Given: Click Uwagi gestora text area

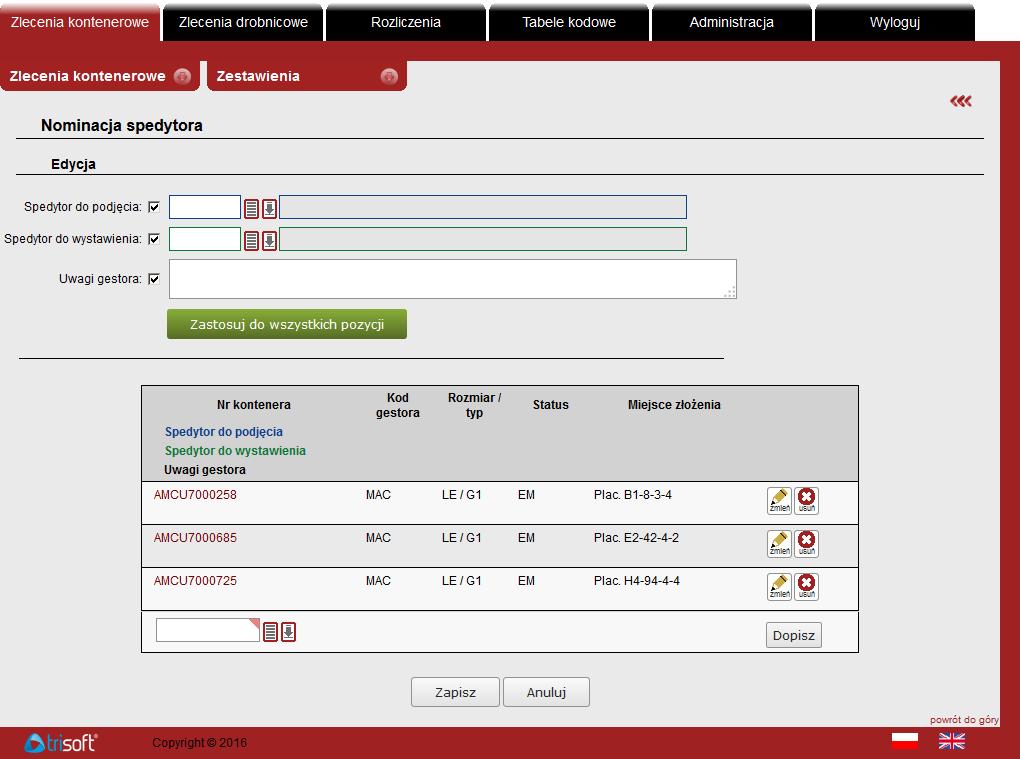Looking at the screenshot, I should click(x=453, y=279).
